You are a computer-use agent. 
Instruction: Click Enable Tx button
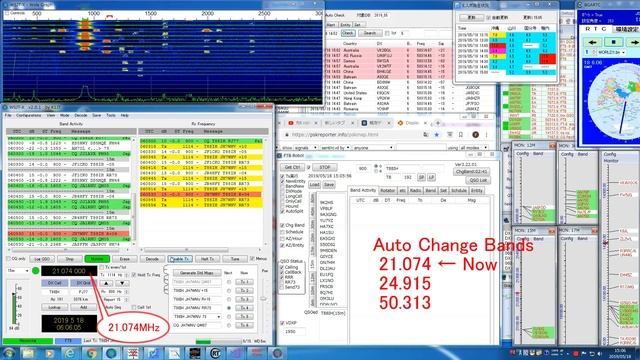[180, 259]
